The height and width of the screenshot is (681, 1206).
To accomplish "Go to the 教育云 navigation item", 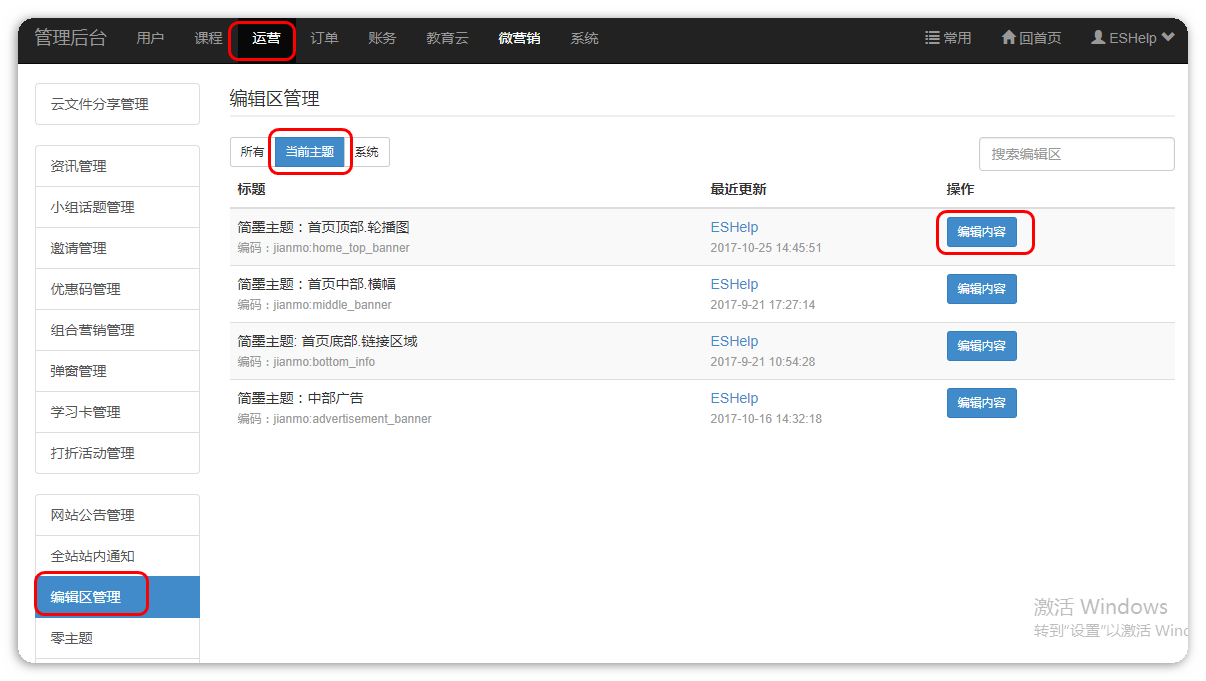I will point(447,38).
